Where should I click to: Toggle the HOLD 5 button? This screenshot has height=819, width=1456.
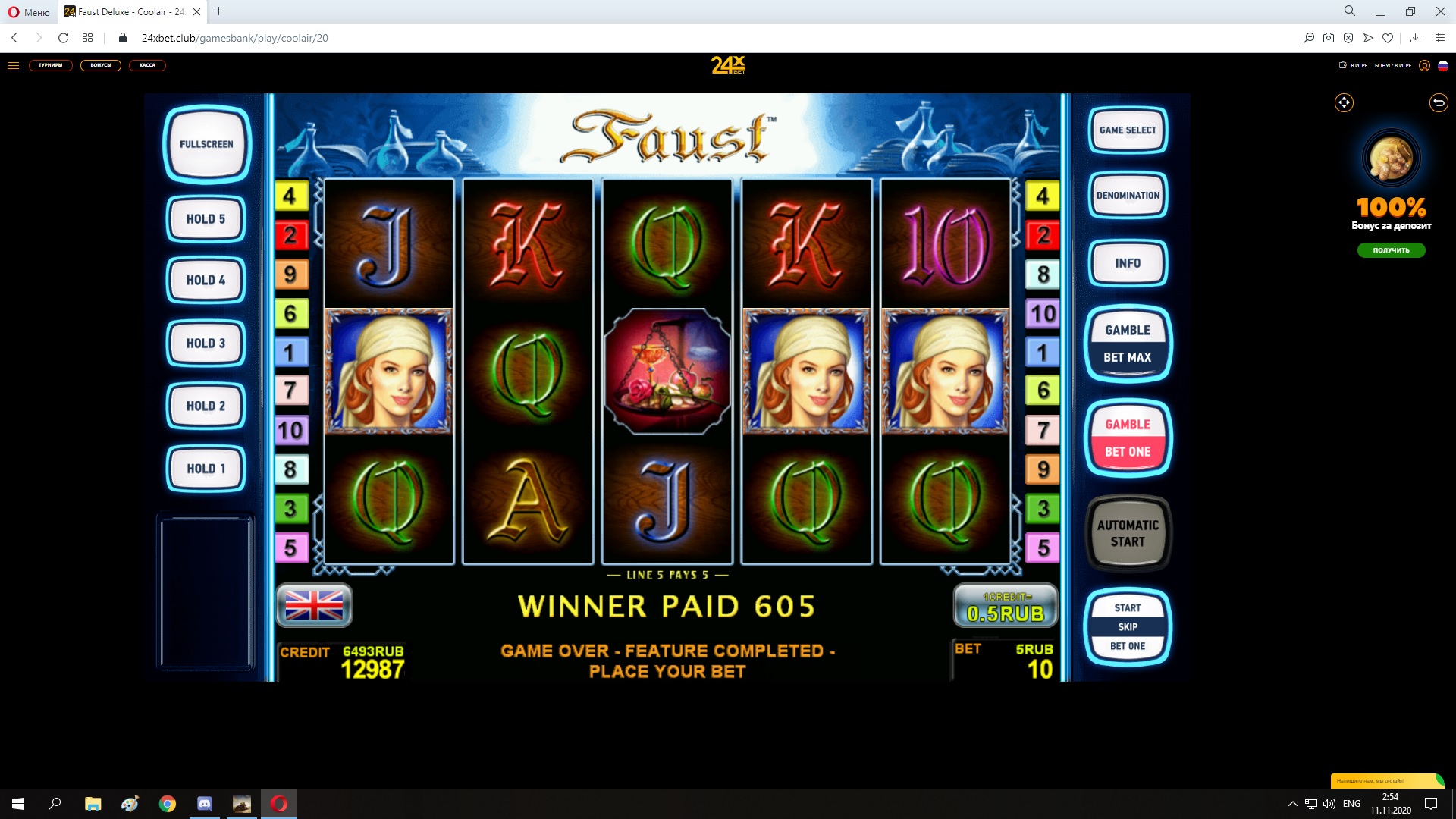click(x=206, y=219)
